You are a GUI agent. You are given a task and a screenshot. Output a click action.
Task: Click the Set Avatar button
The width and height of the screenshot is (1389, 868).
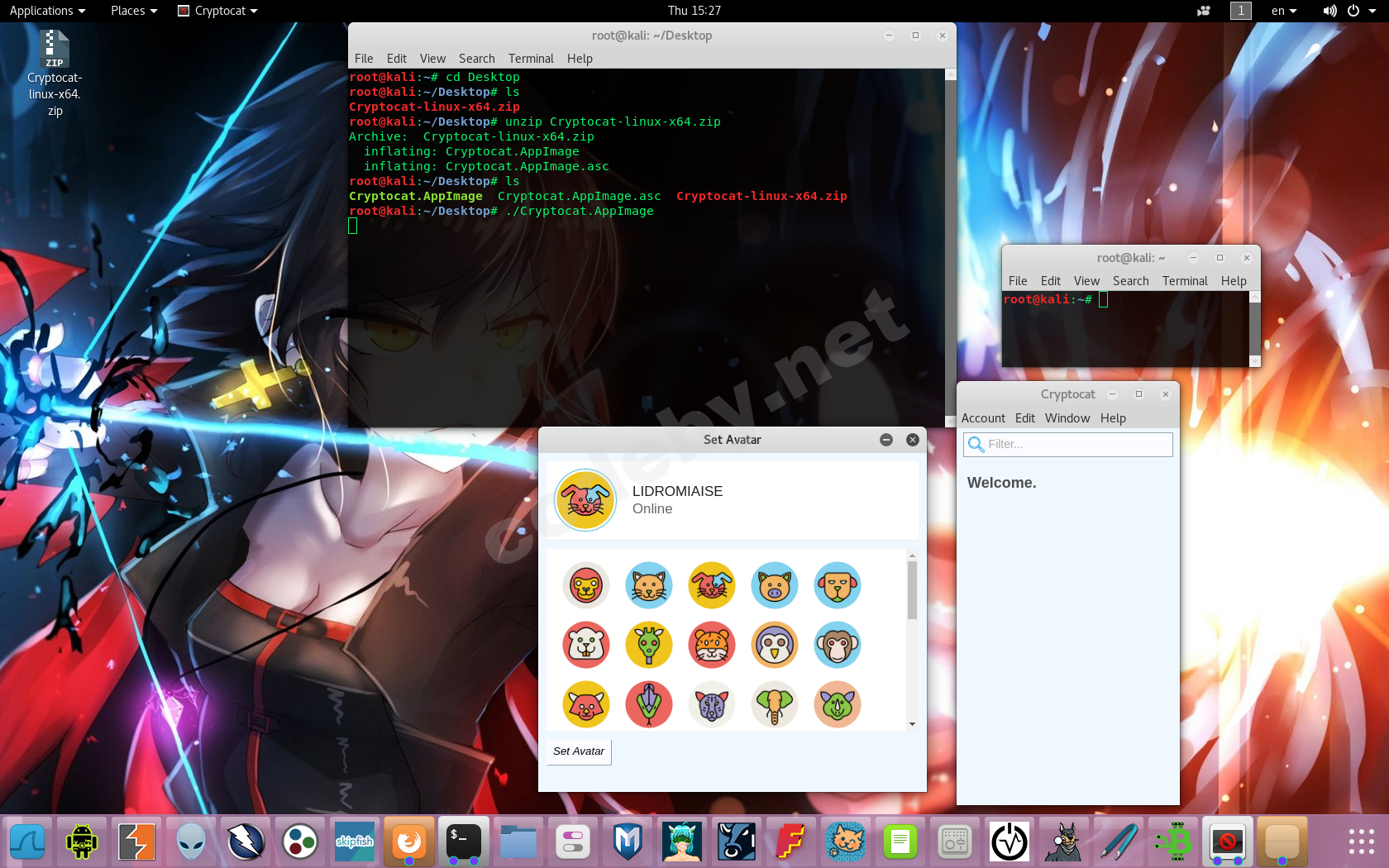pyautogui.click(x=579, y=751)
